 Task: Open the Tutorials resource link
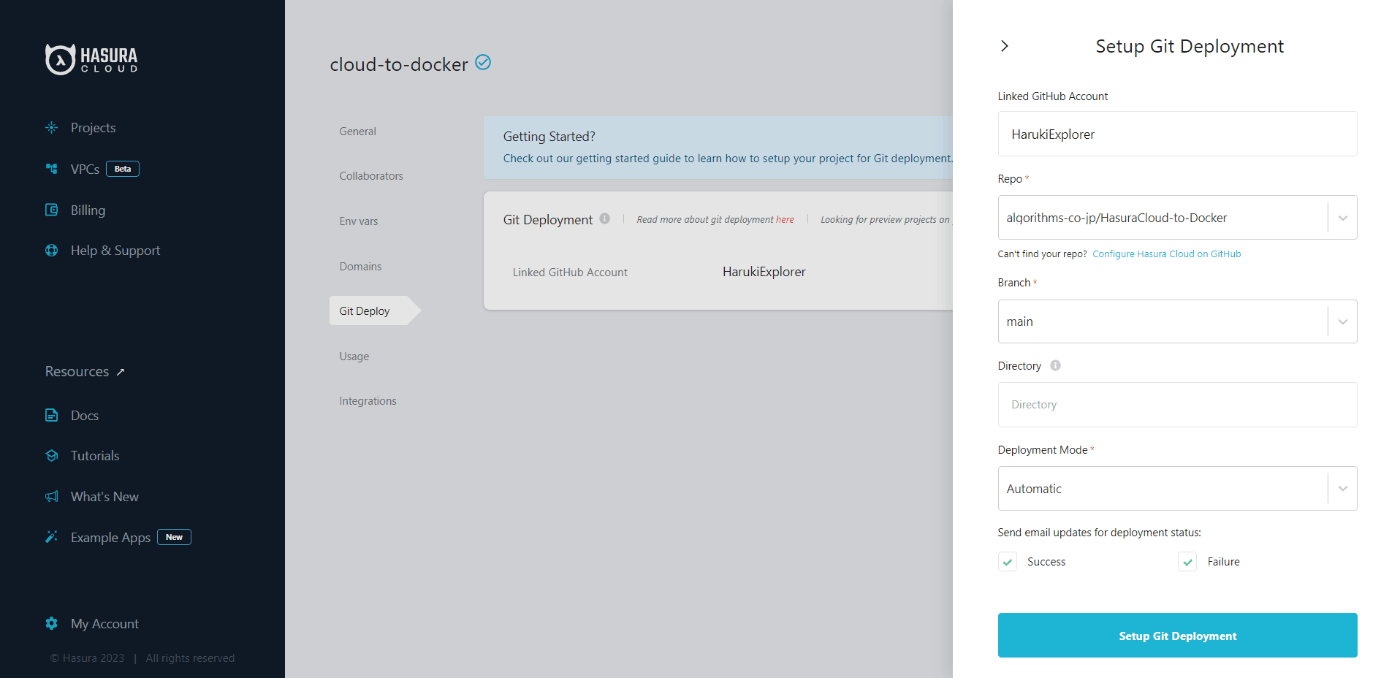95,456
